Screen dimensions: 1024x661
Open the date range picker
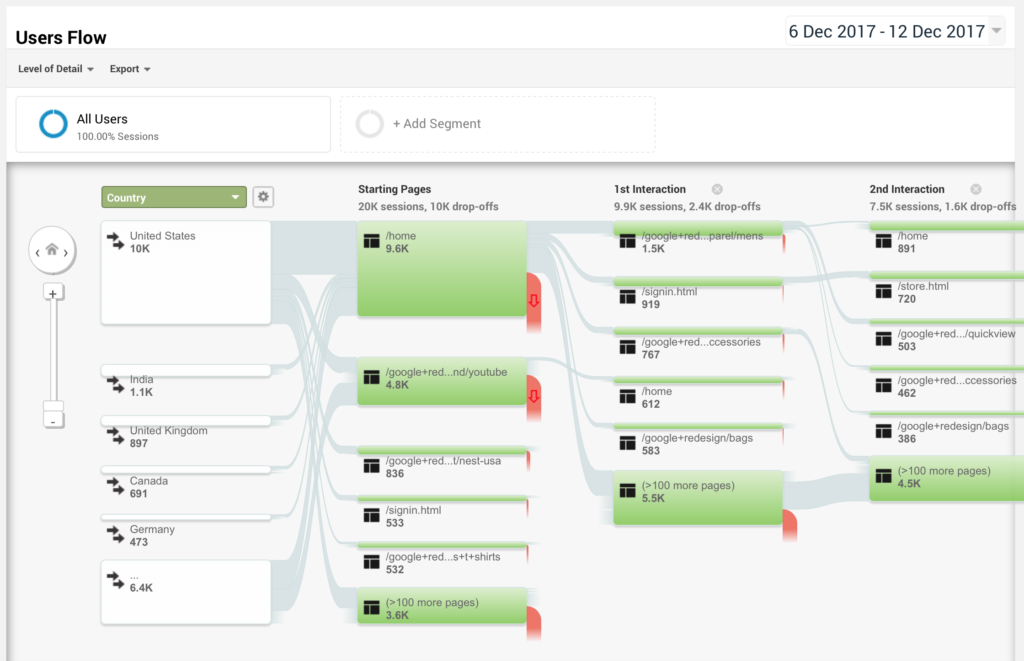(895, 32)
